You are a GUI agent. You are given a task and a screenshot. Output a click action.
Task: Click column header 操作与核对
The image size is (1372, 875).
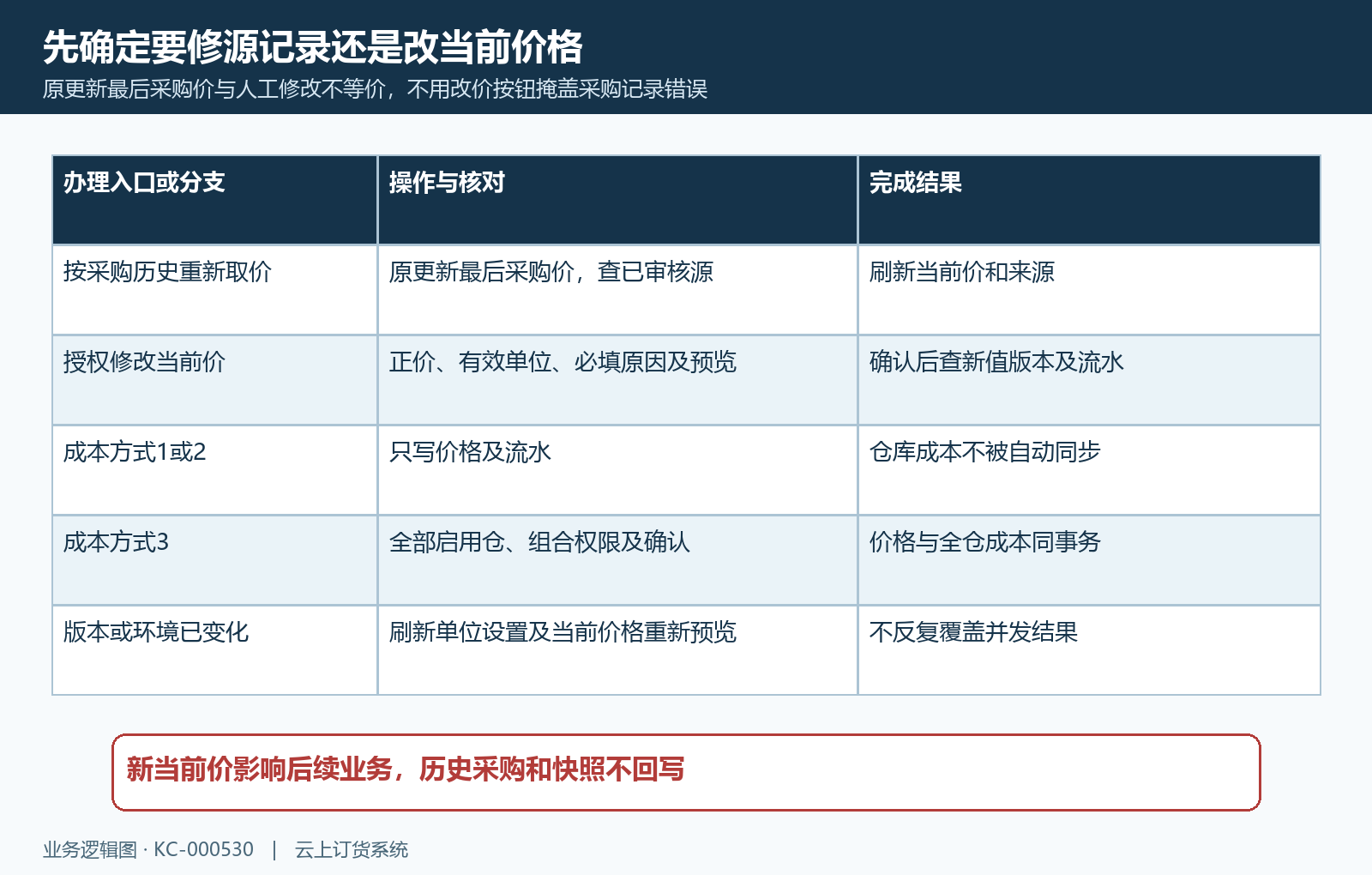point(617,200)
